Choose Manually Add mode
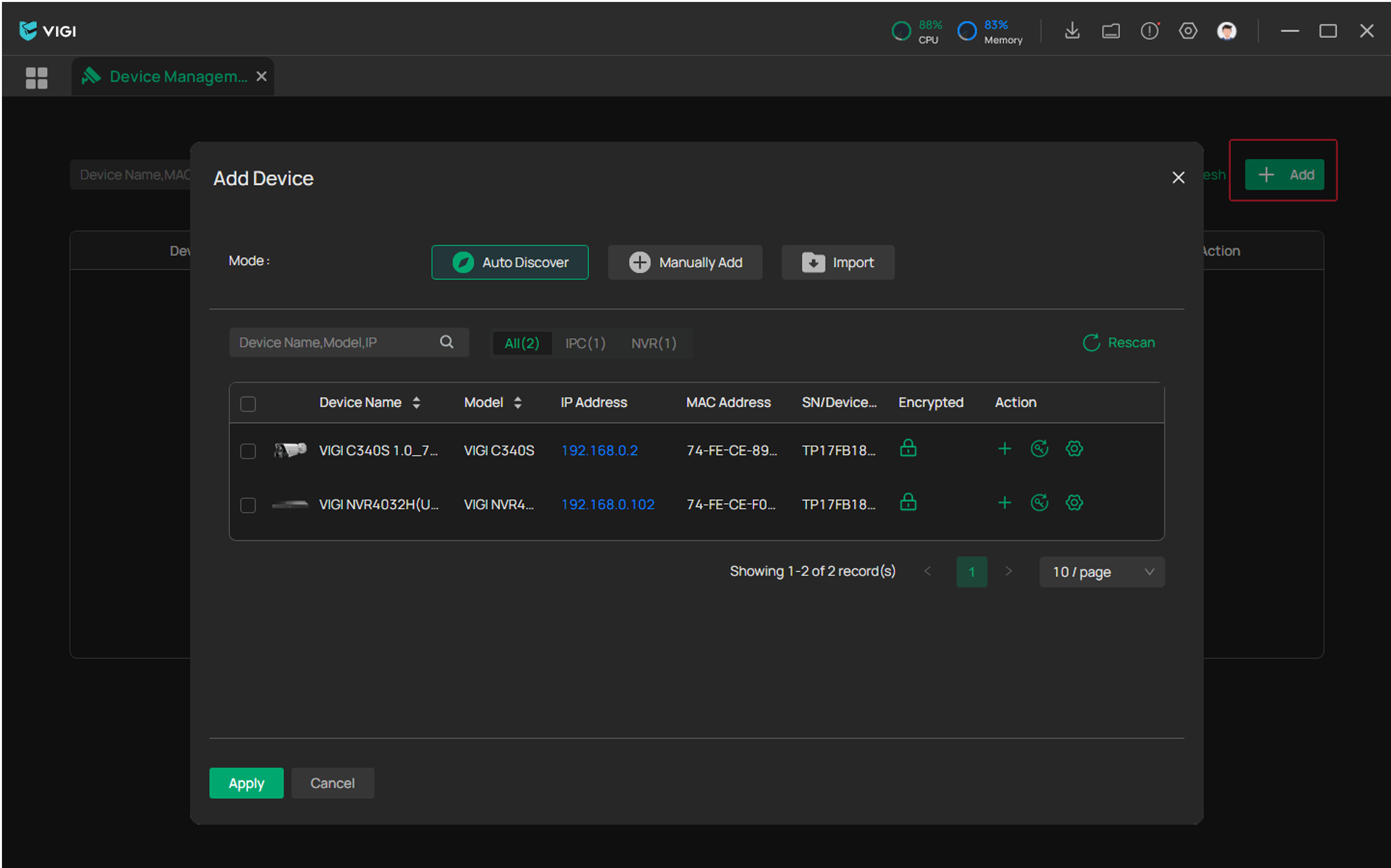Screen dimensions: 1391x868 coord(685,262)
